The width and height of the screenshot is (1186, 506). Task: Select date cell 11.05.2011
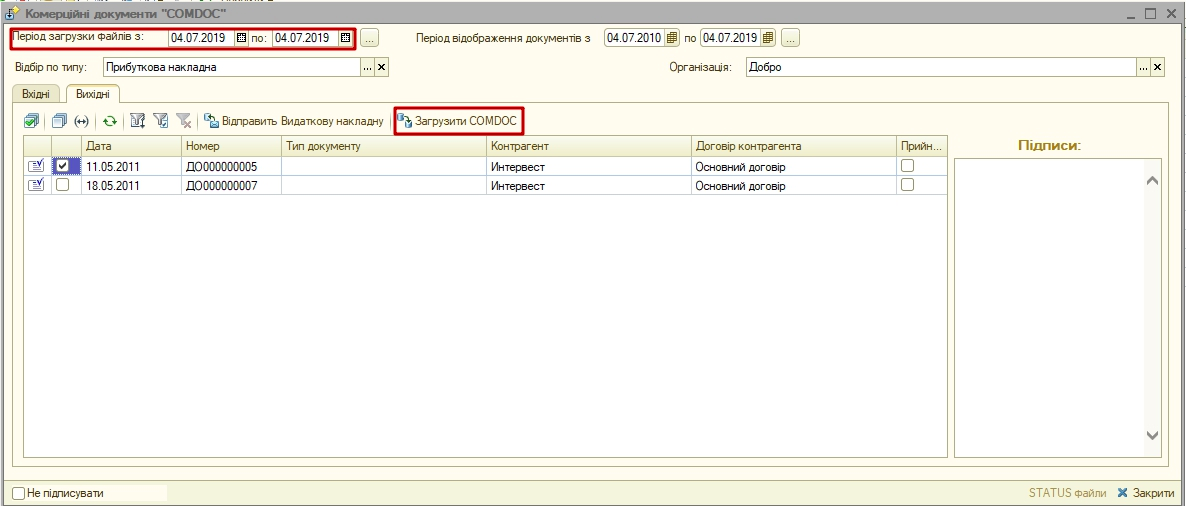[132, 166]
